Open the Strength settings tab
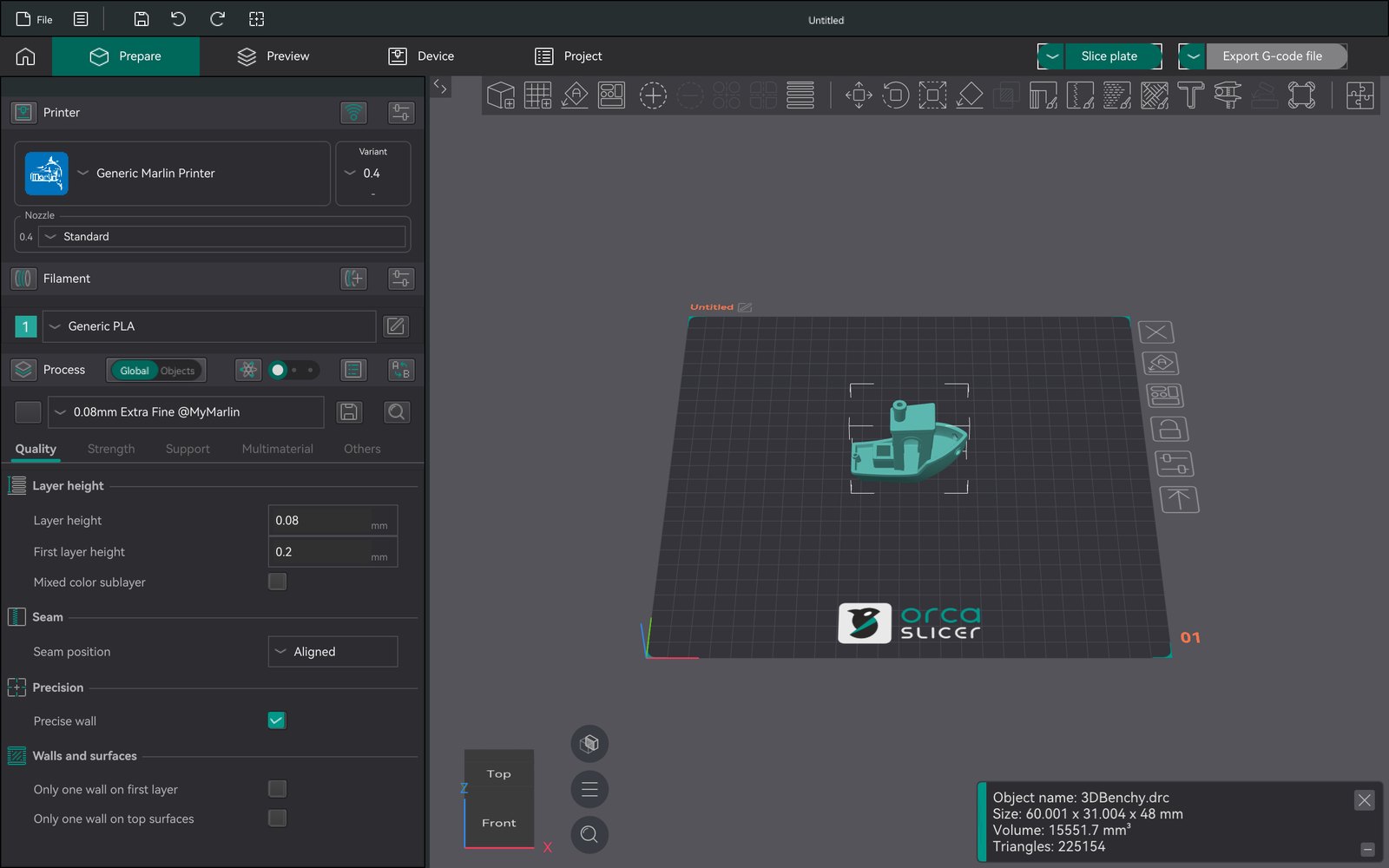Viewport: 1389px width, 868px height. [111, 449]
